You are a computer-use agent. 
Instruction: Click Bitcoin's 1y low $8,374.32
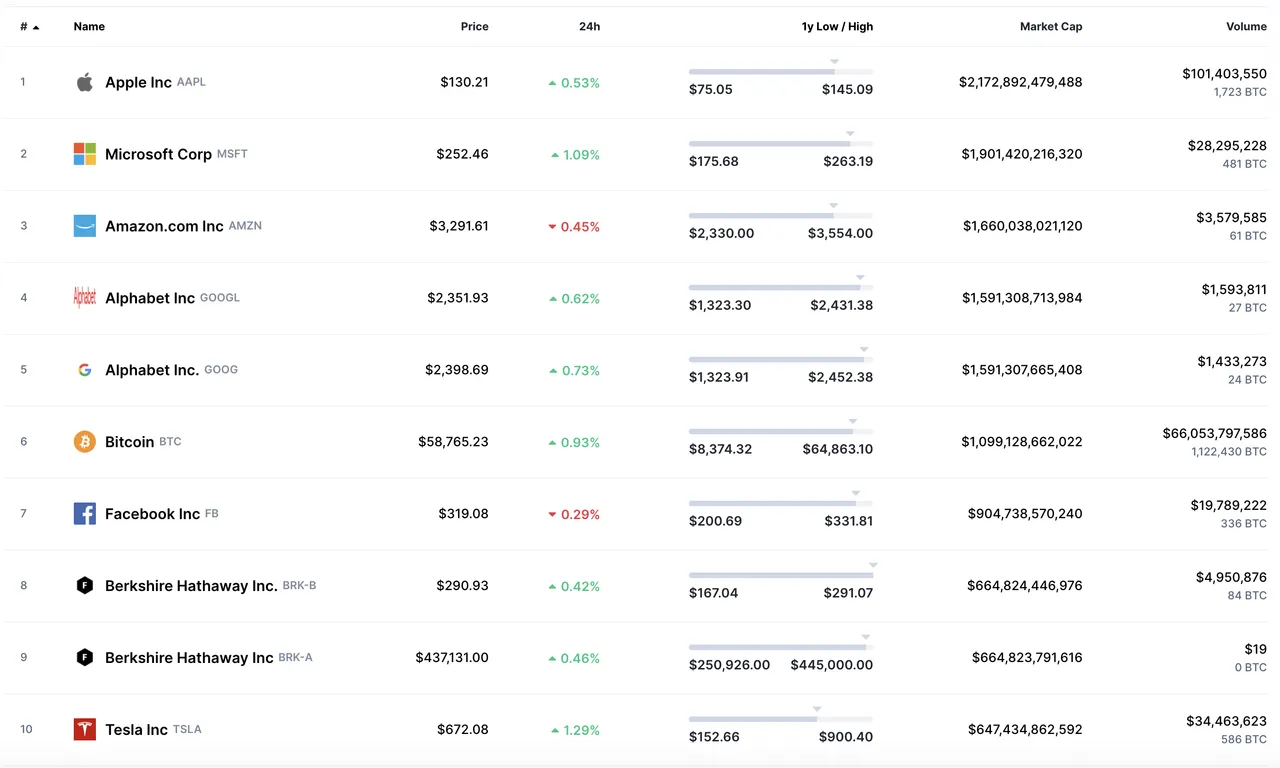point(720,449)
